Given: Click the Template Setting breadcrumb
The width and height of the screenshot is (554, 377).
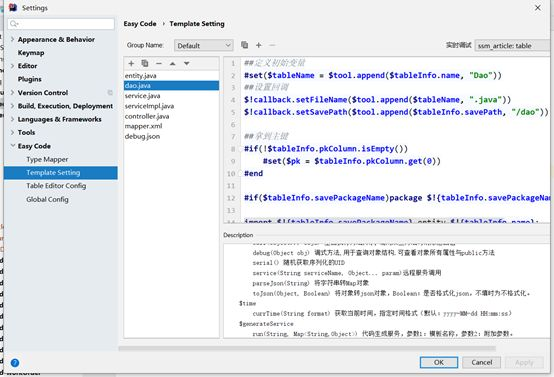Looking at the screenshot, I should click(x=197, y=24).
